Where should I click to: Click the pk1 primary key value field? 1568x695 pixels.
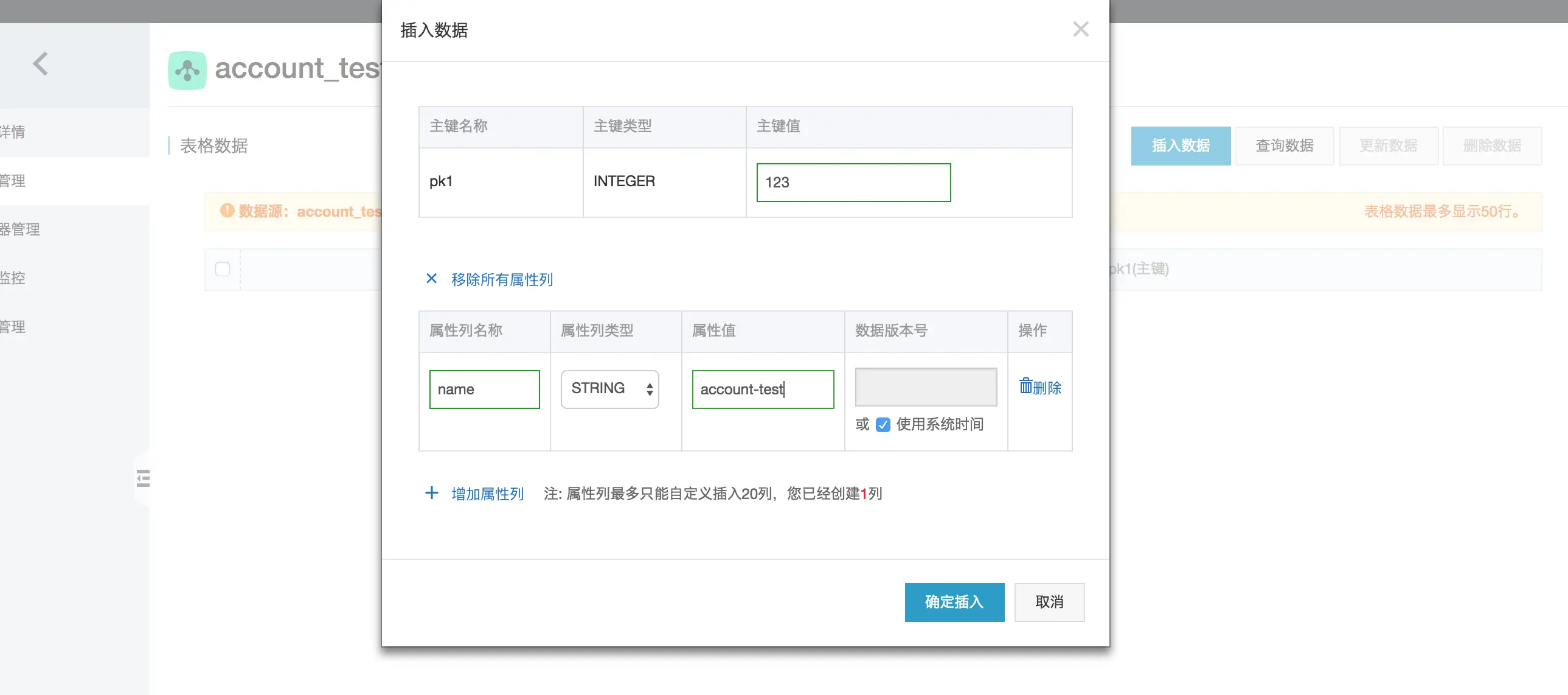(853, 181)
